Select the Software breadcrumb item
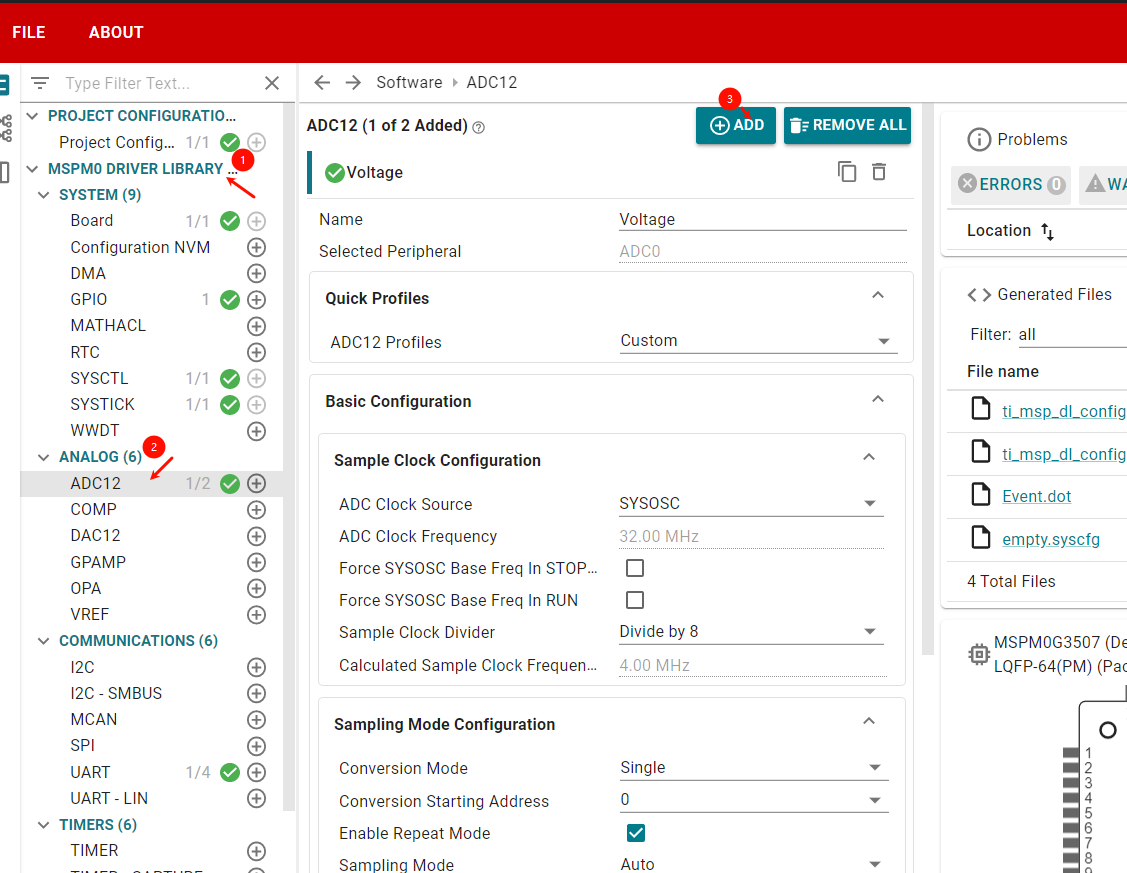 pyautogui.click(x=409, y=83)
